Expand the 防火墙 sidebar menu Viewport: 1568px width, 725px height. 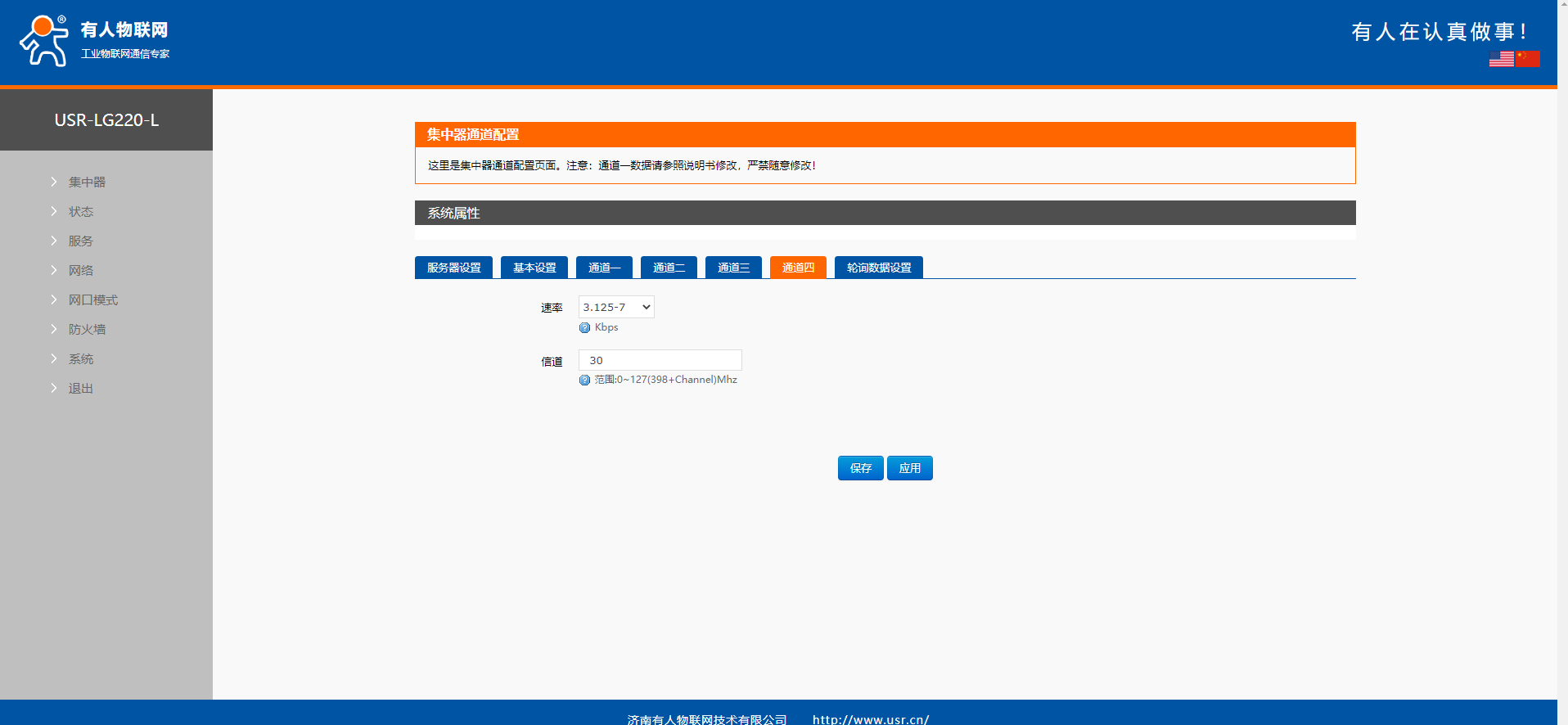pyautogui.click(x=87, y=330)
